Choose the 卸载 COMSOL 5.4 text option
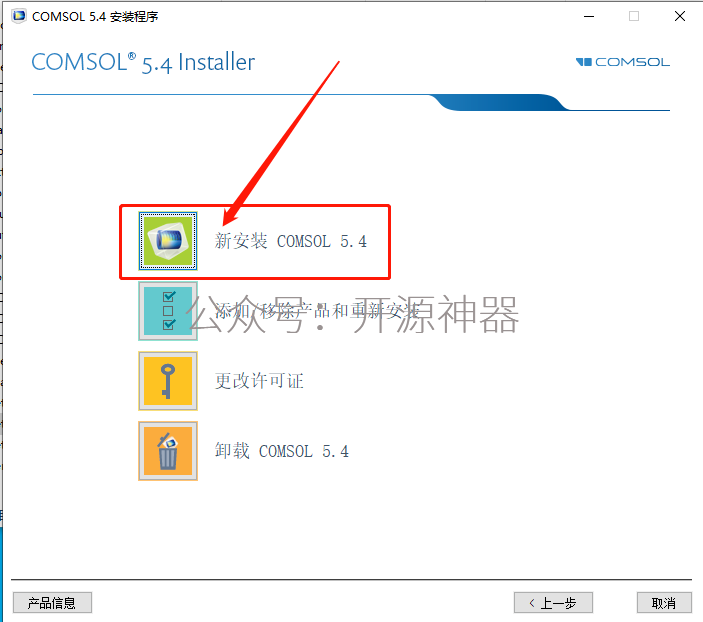This screenshot has height=622, width=703. [x=282, y=451]
